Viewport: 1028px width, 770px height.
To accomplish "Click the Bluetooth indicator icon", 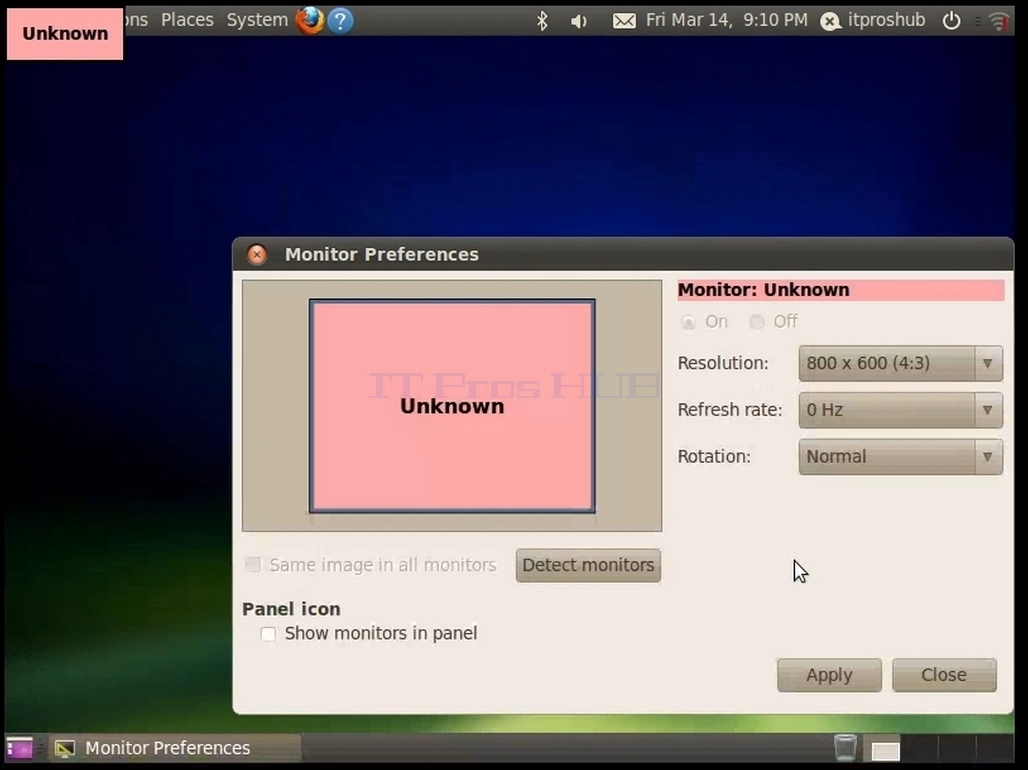I will [x=542, y=21].
